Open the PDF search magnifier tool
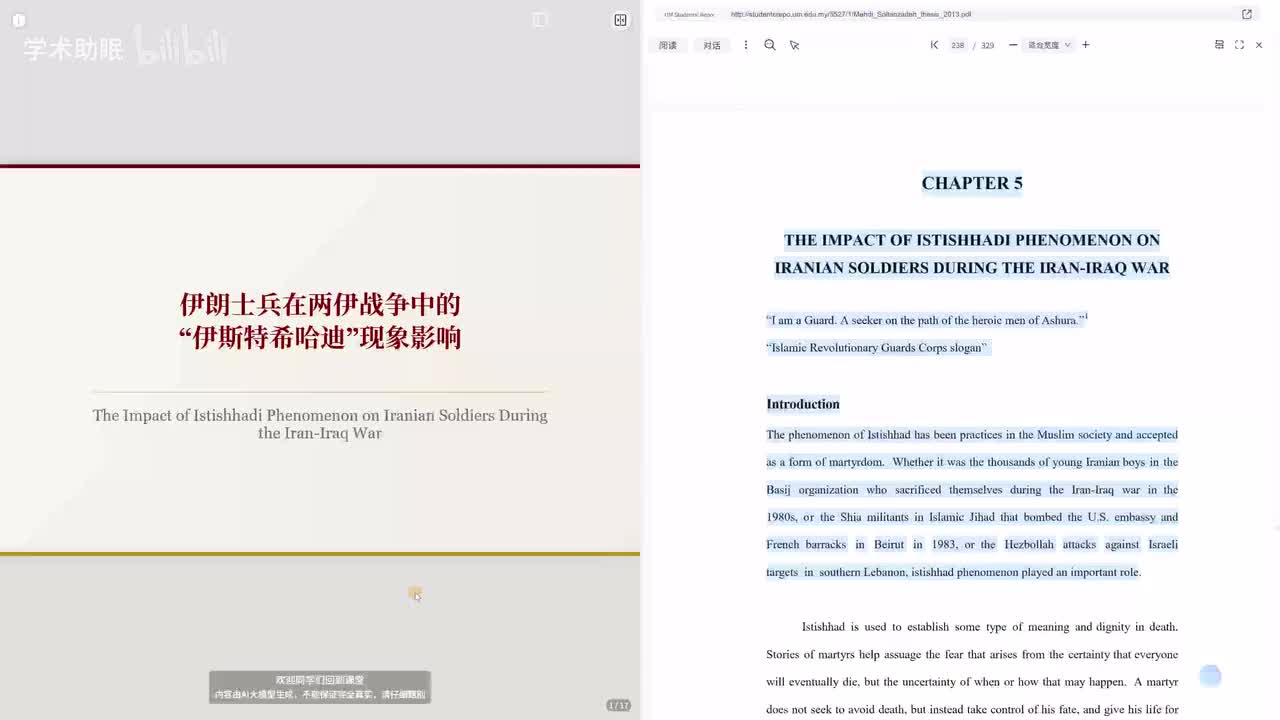This screenshot has width=1280, height=720. (x=770, y=45)
